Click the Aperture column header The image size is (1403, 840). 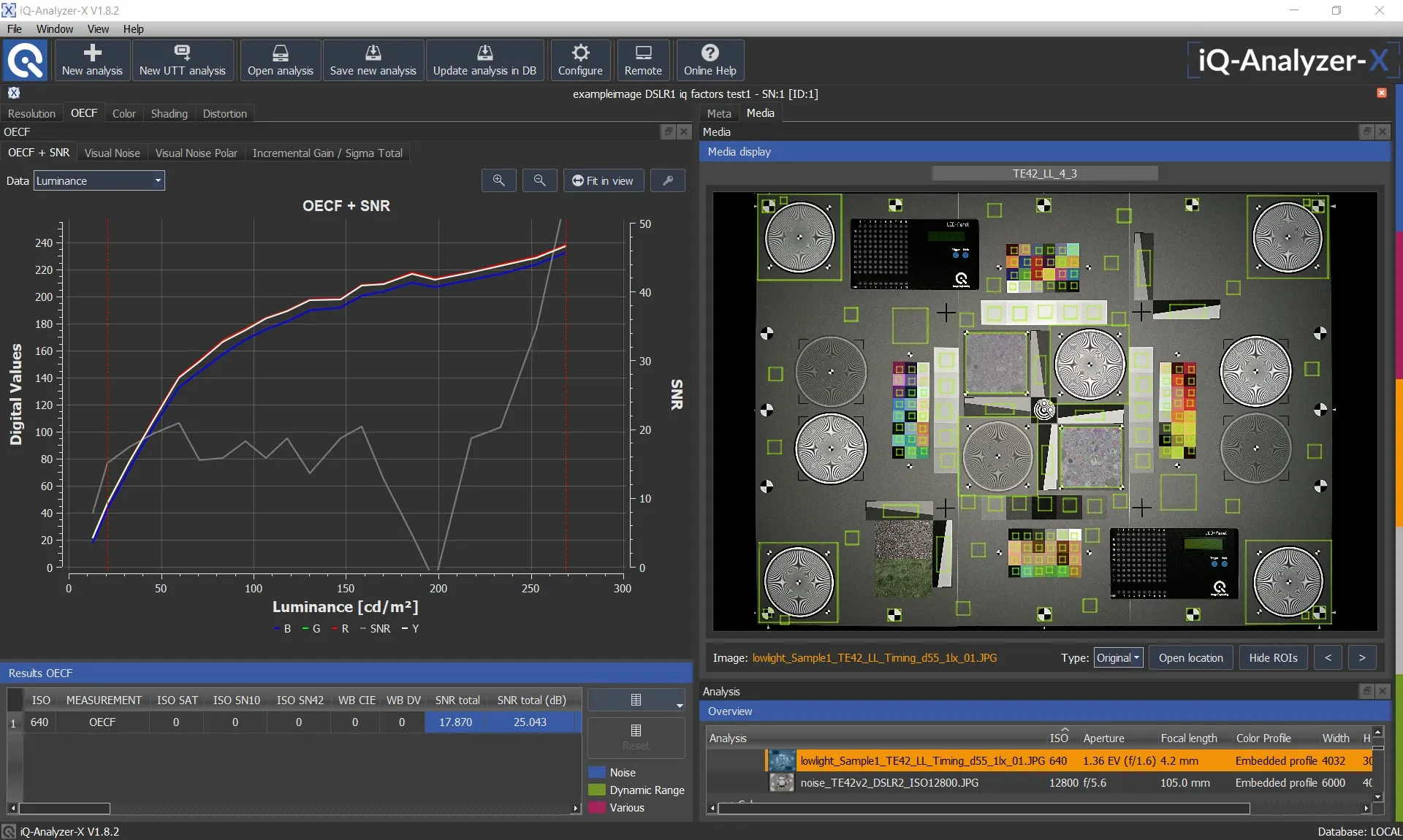point(1103,738)
